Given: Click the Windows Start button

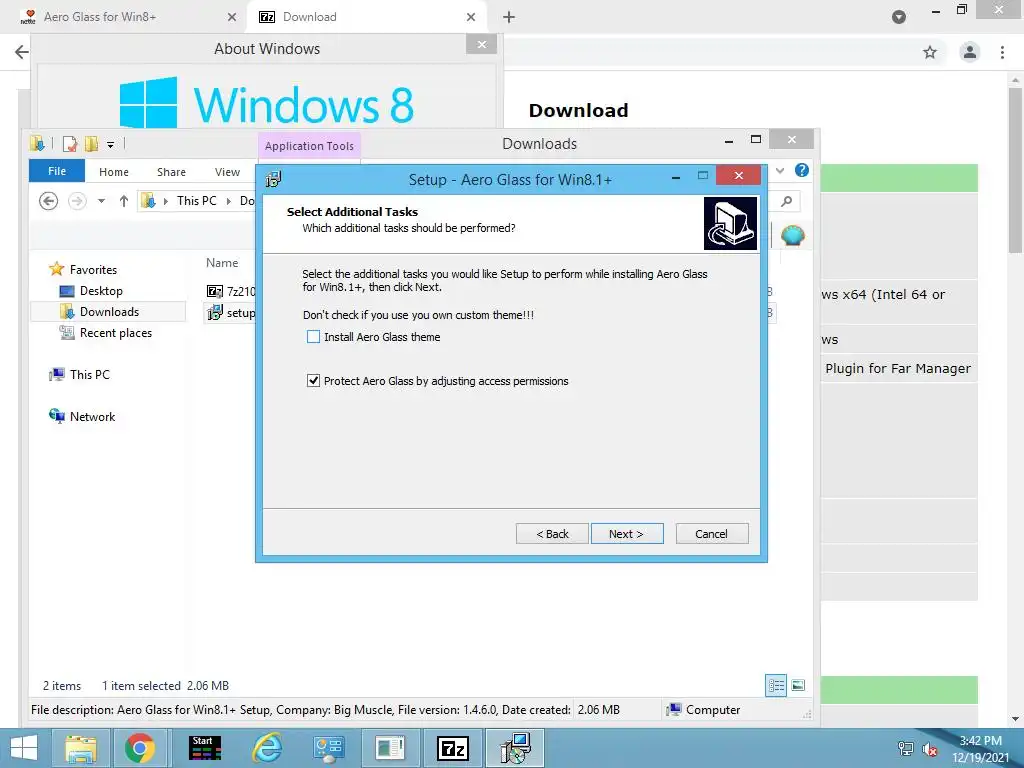Looking at the screenshot, I should (x=24, y=748).
